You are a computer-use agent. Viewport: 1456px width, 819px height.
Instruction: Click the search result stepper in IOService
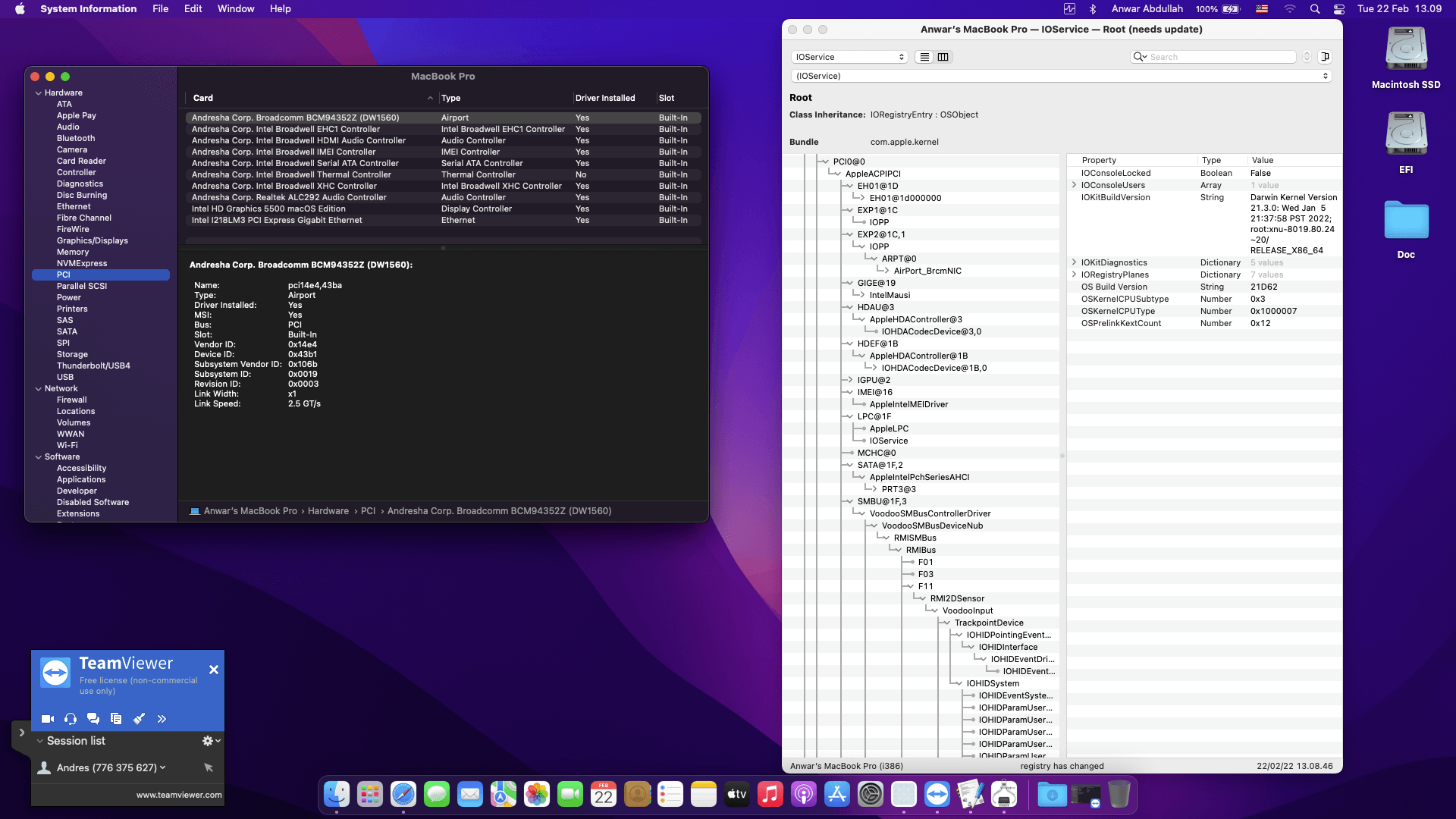pos(1307,57)
